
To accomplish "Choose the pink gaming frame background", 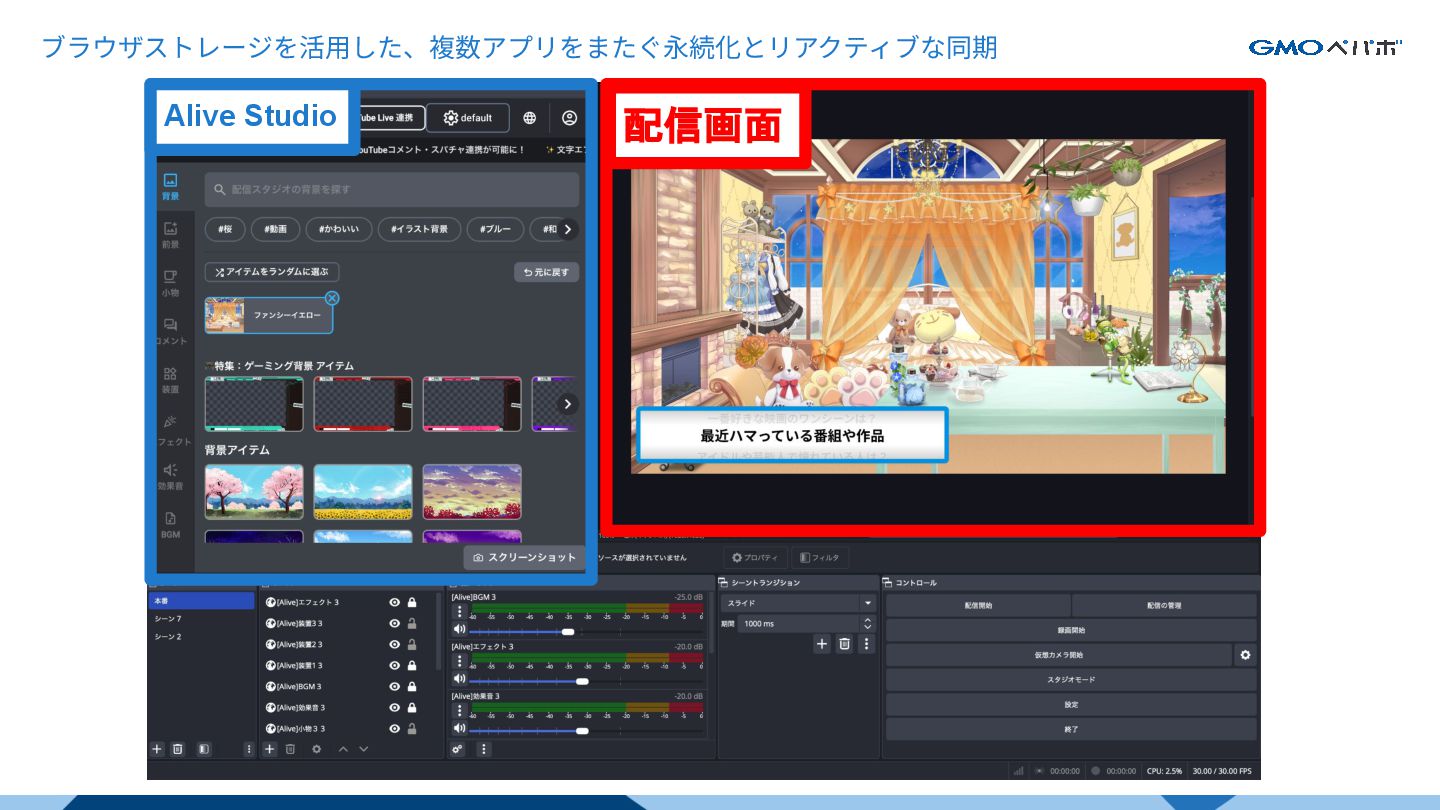I will pos(472,404).
